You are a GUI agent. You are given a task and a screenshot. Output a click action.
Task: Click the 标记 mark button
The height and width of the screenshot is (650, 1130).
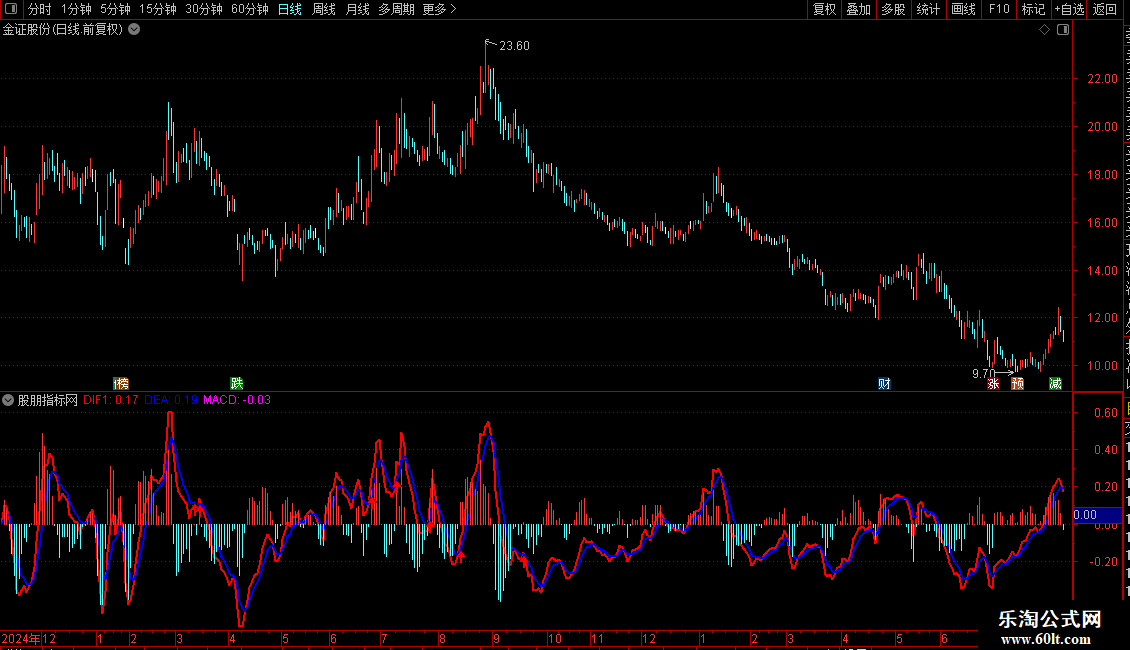[1033, 9]
